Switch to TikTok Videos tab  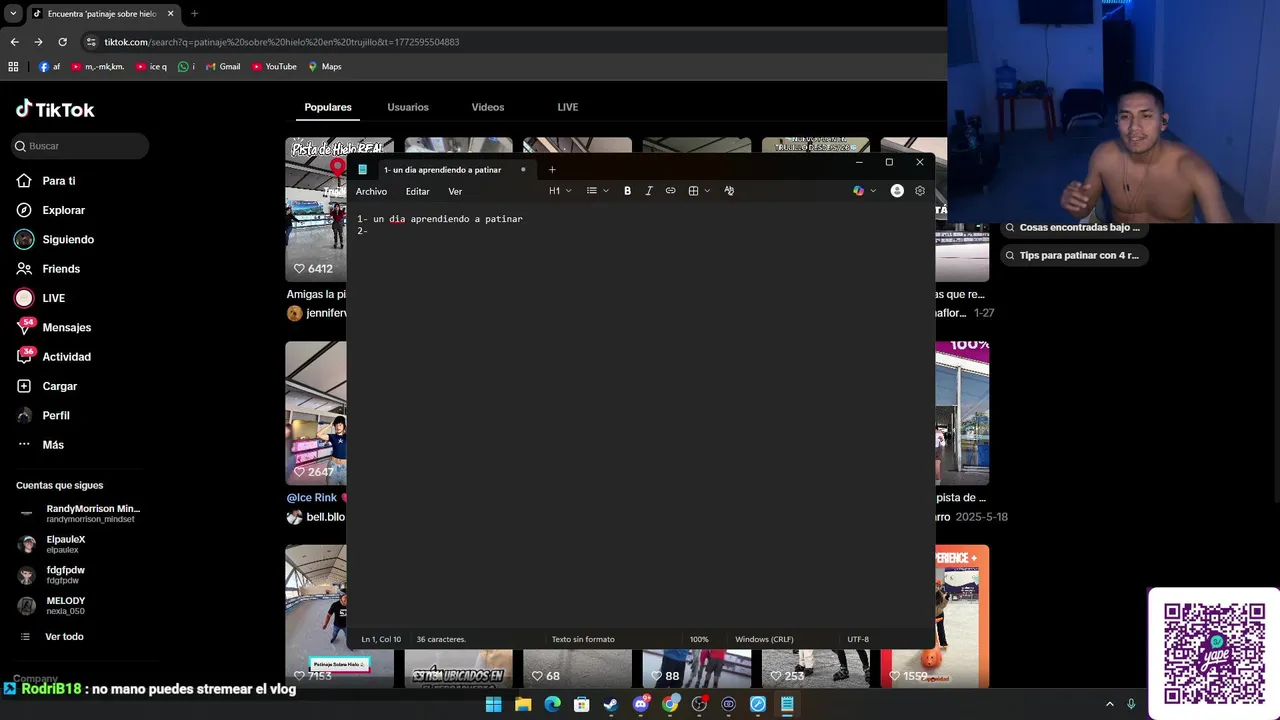pyautogui.click(x=488, y=107)
